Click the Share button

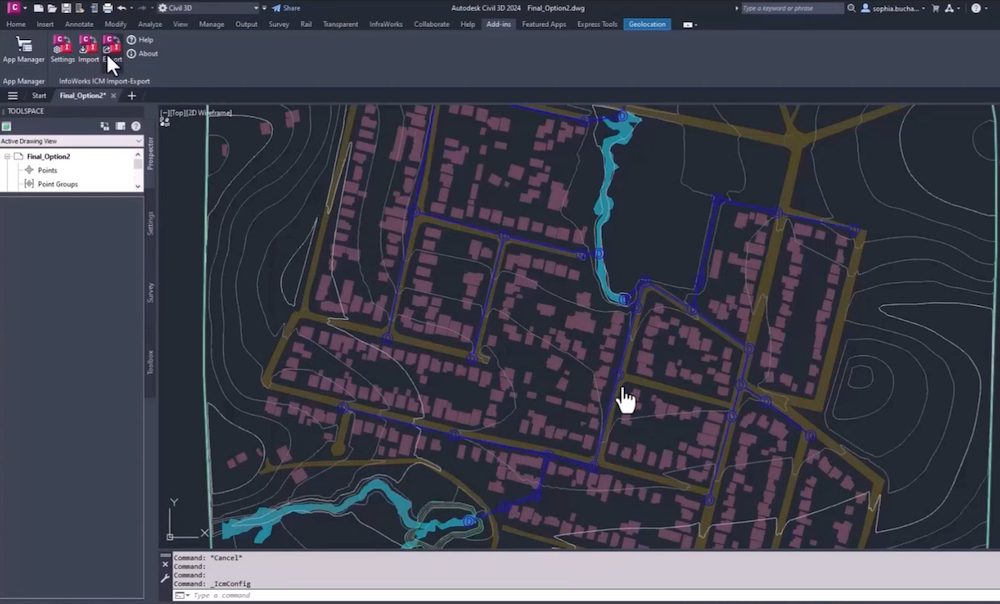pos(285,8)
